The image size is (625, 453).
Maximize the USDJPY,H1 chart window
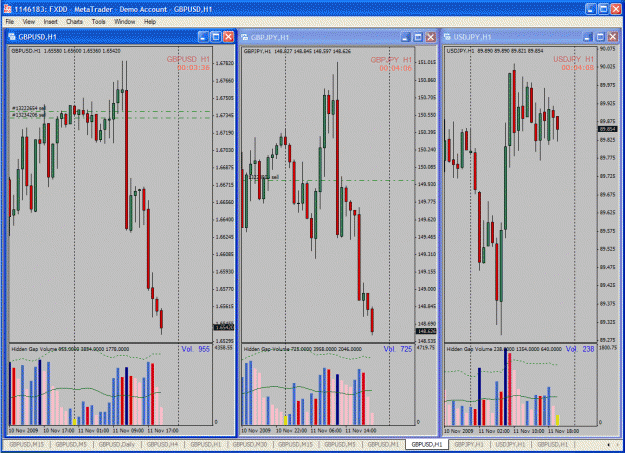pyautogui.click(x=600, y=37)
